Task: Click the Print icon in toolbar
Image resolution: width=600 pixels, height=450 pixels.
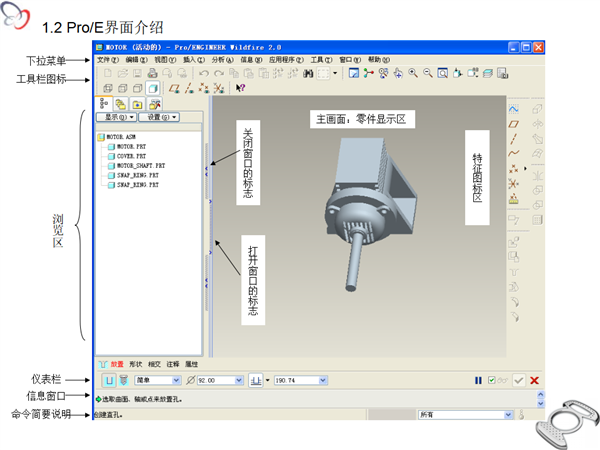Action: pyautogui.click(x=152, y=73)
